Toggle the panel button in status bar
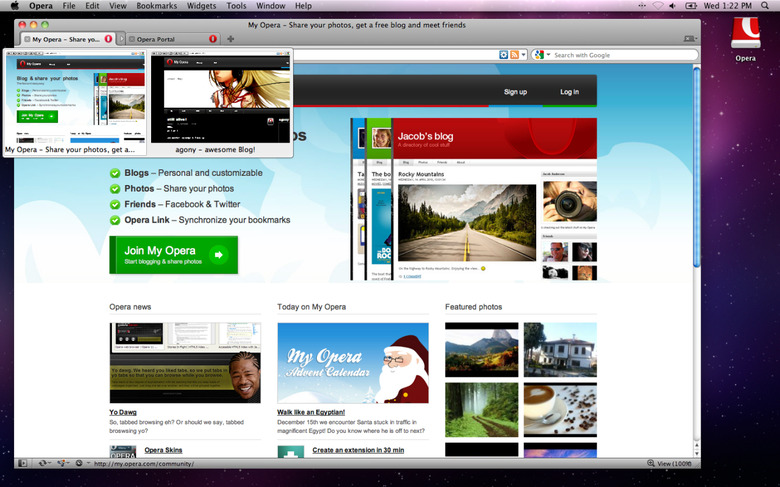 point(22,463)
